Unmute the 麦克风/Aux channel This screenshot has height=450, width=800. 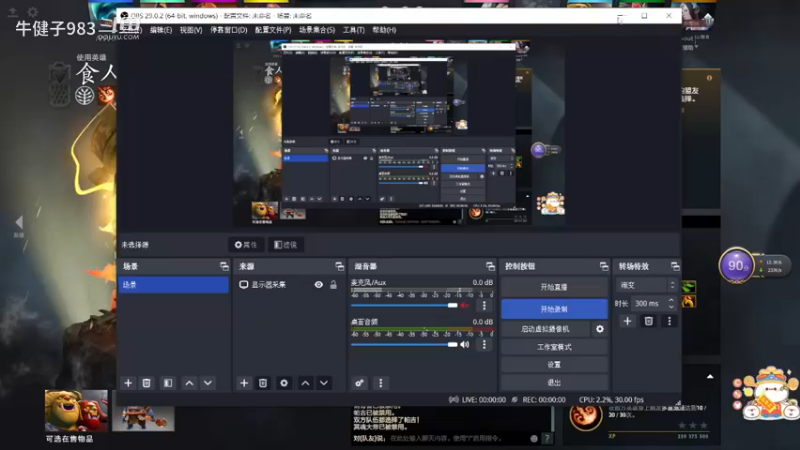(x=464, y=305)
